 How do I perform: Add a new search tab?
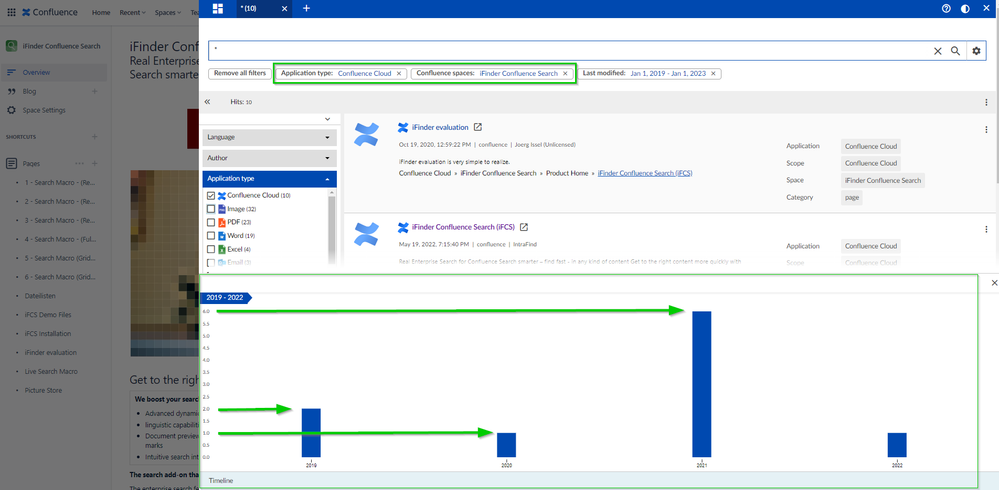306,8
